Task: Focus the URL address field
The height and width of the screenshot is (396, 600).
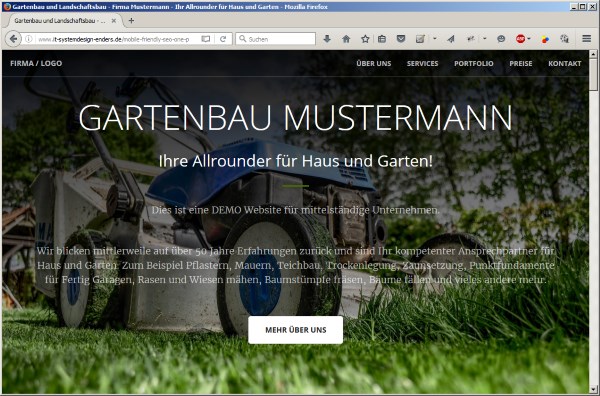Action: [115, 39]
